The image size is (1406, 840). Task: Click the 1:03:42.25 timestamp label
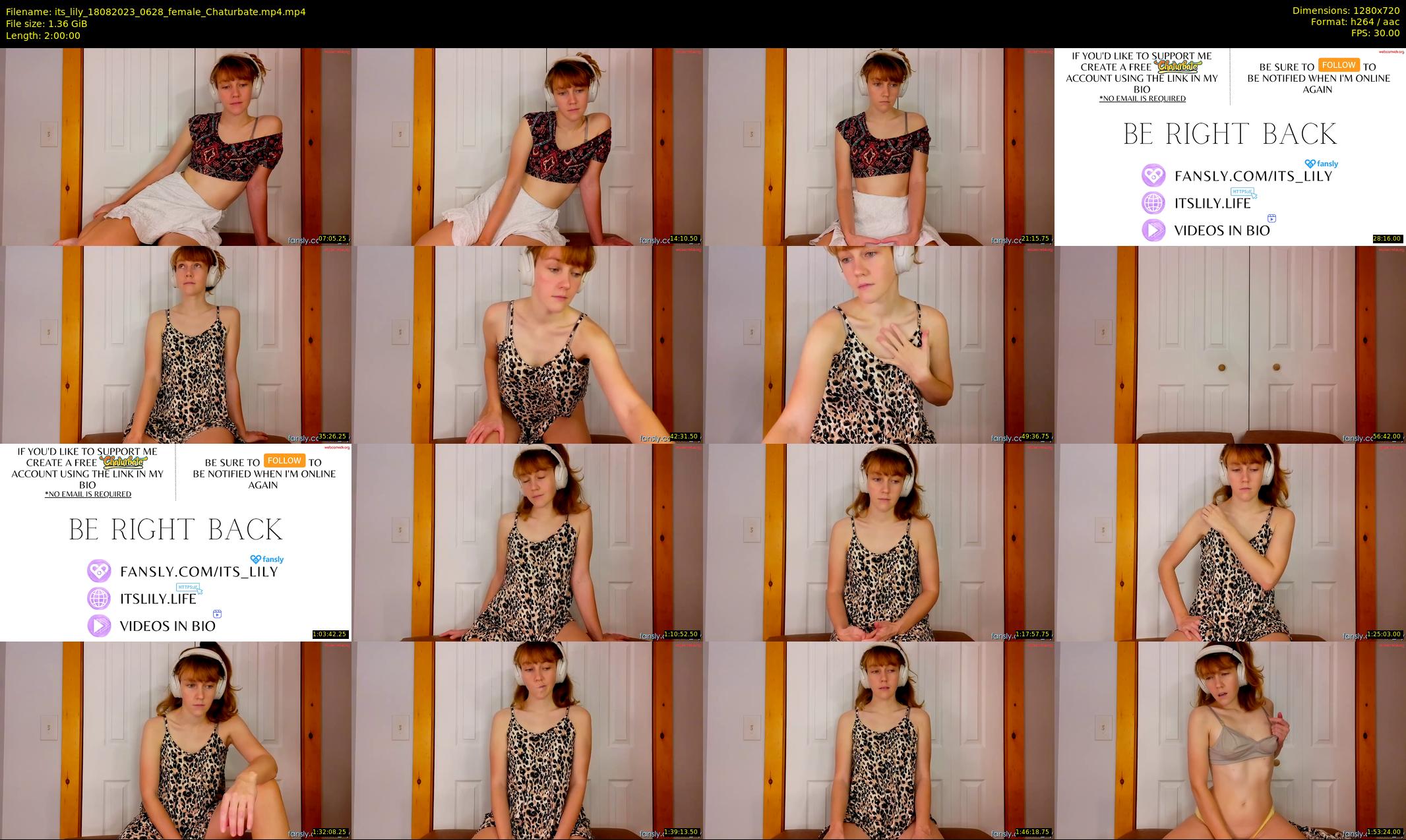point(330,634)
